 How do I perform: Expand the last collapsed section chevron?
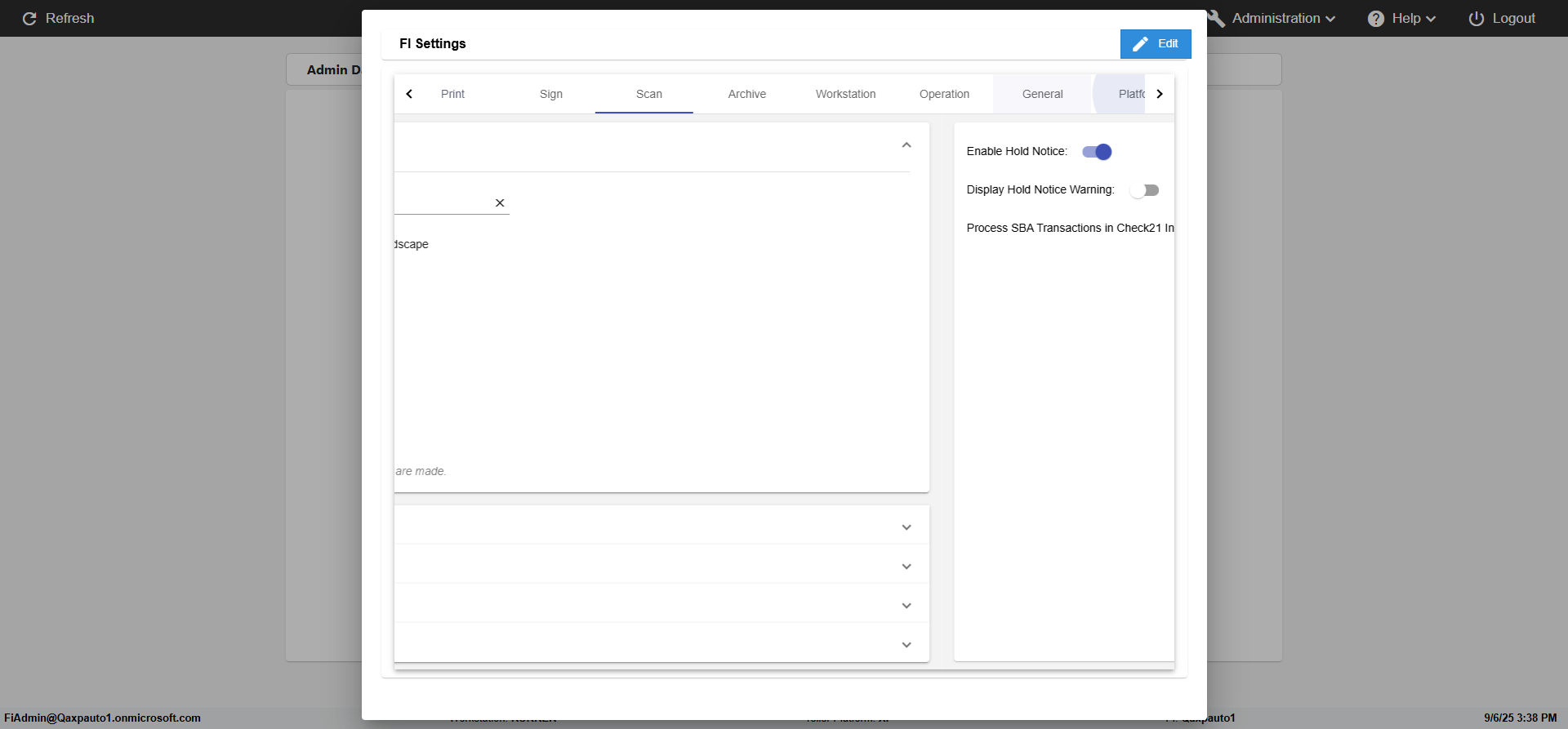tap(906, 645)
